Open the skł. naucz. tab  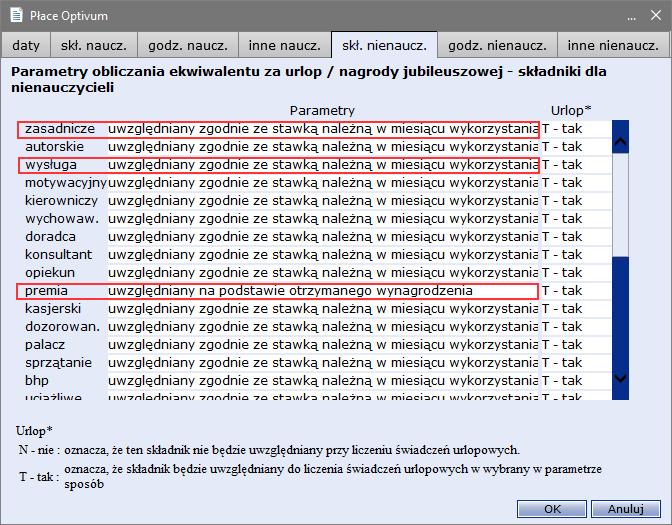pyautogui.click(x=94, y=45)
